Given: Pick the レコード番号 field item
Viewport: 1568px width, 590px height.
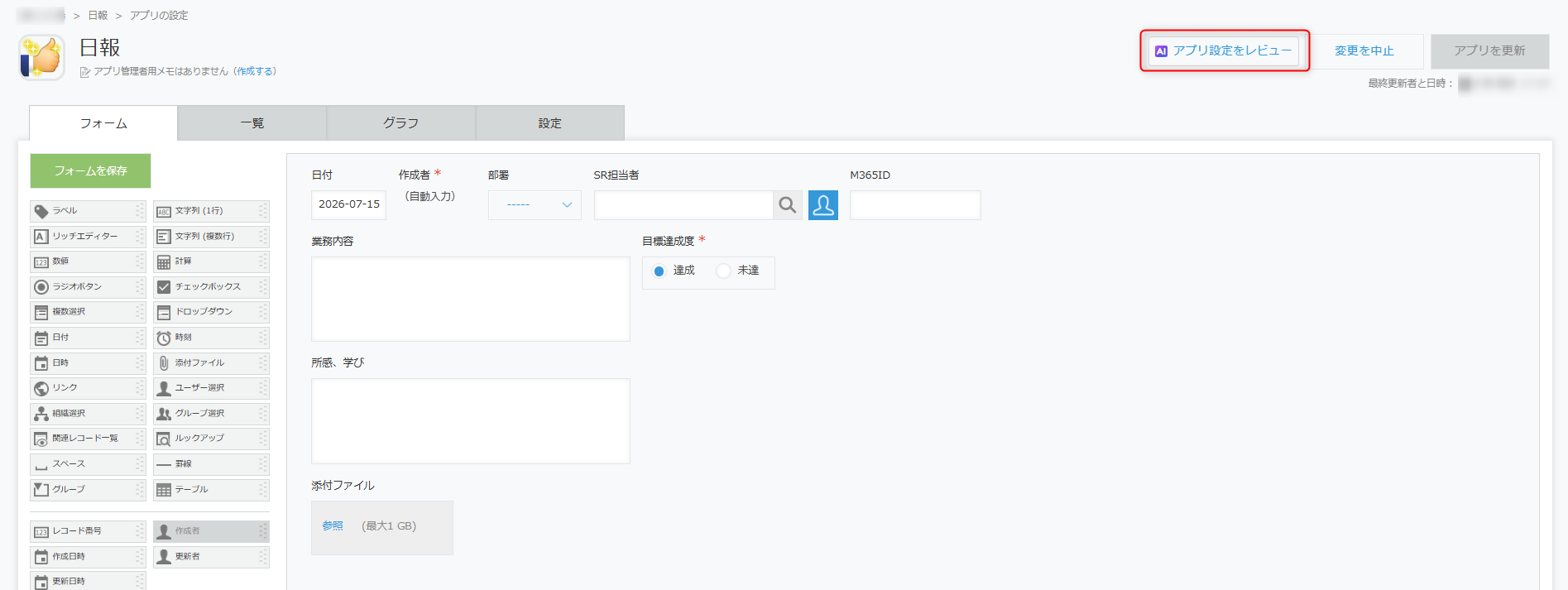Looking at the screenshot, I should pos(88,531).
